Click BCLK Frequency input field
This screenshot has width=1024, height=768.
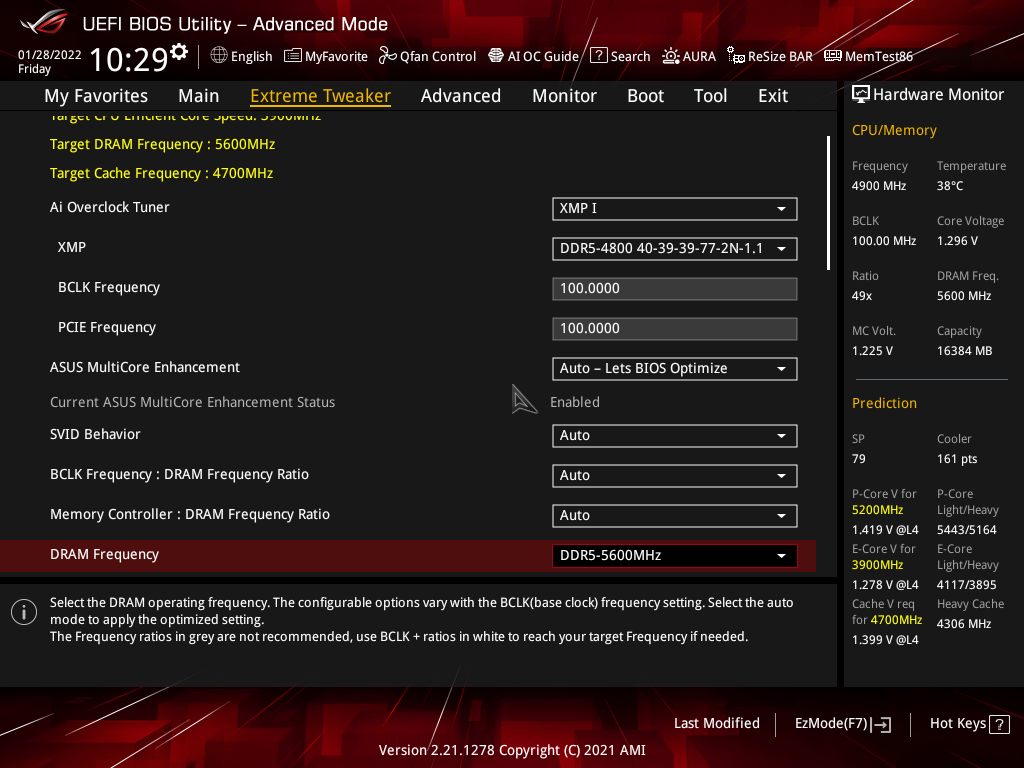(x=675, y=289)
